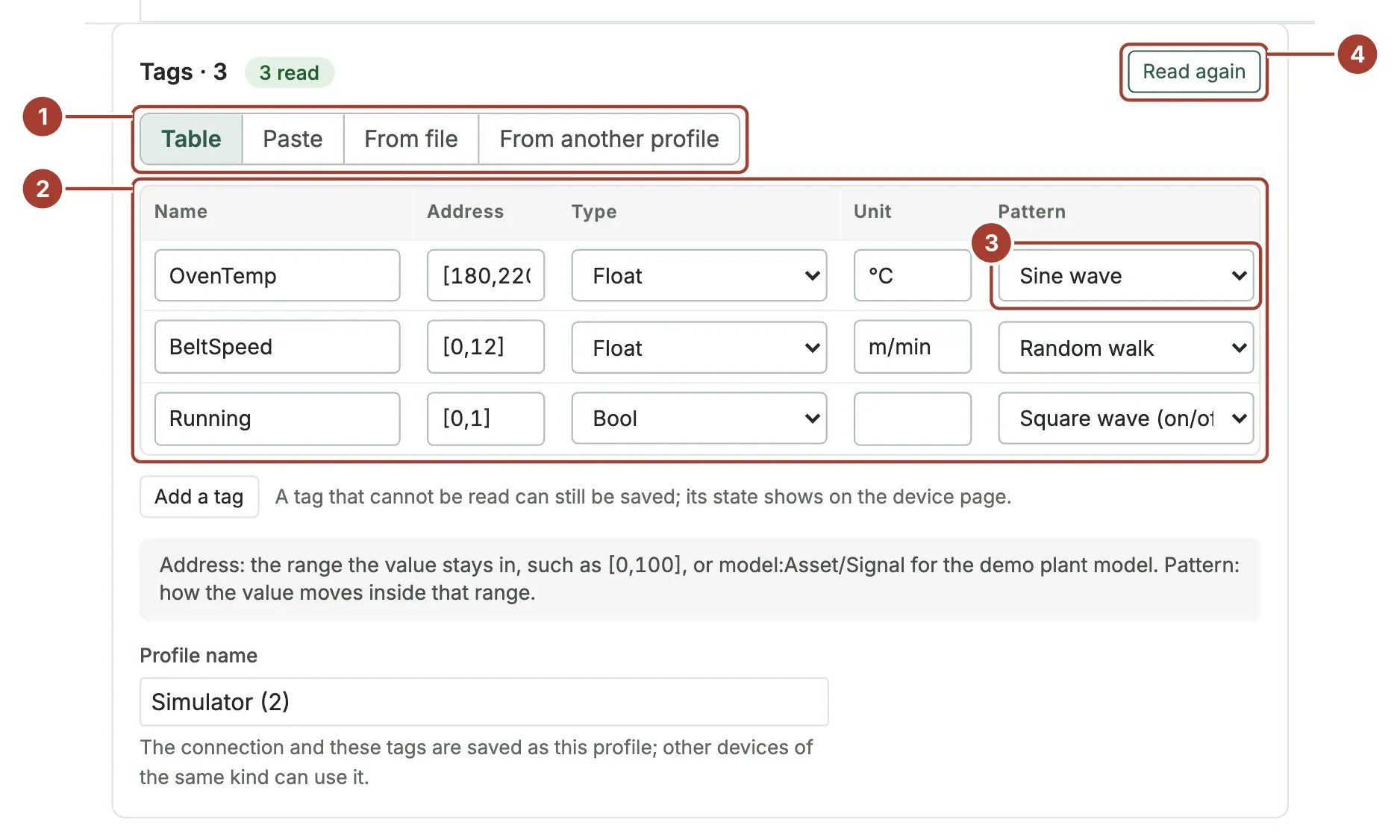Click the 3 read status badge
Screen dimensions: 1400x840
click(x=289, y=72)
